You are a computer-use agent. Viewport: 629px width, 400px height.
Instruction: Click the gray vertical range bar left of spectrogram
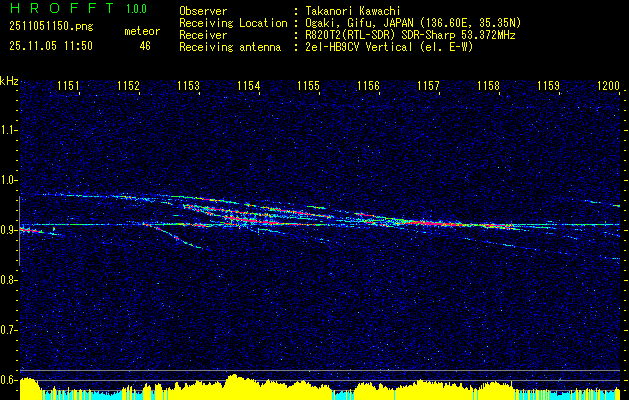[19, 231]
